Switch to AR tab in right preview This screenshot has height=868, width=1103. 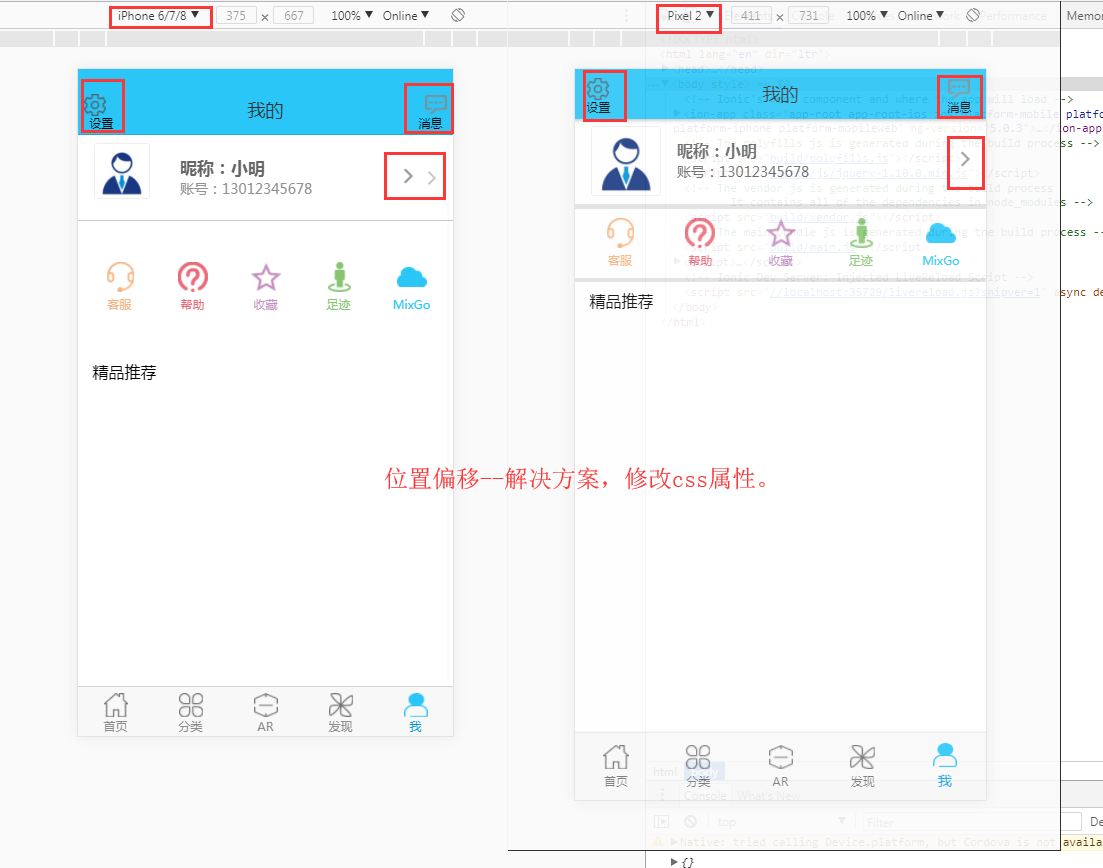[780, 765]
